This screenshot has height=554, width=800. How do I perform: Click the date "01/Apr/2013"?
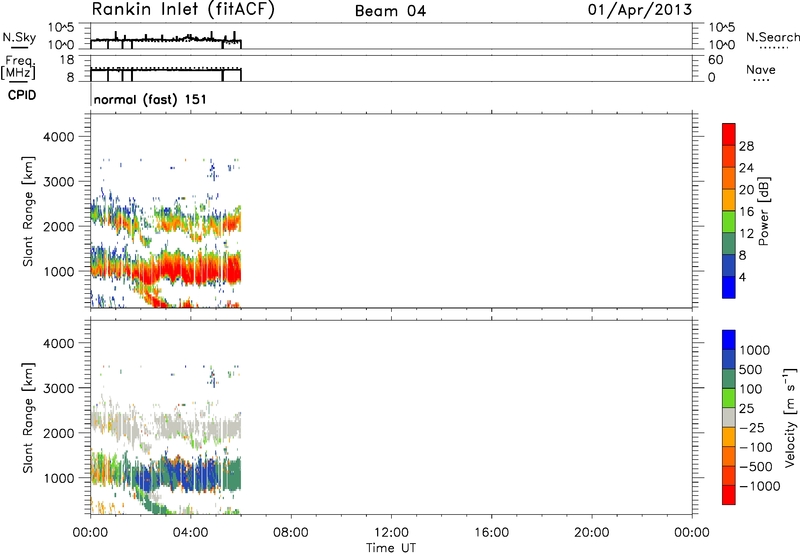pyautogui.click(x=640, y=10)
